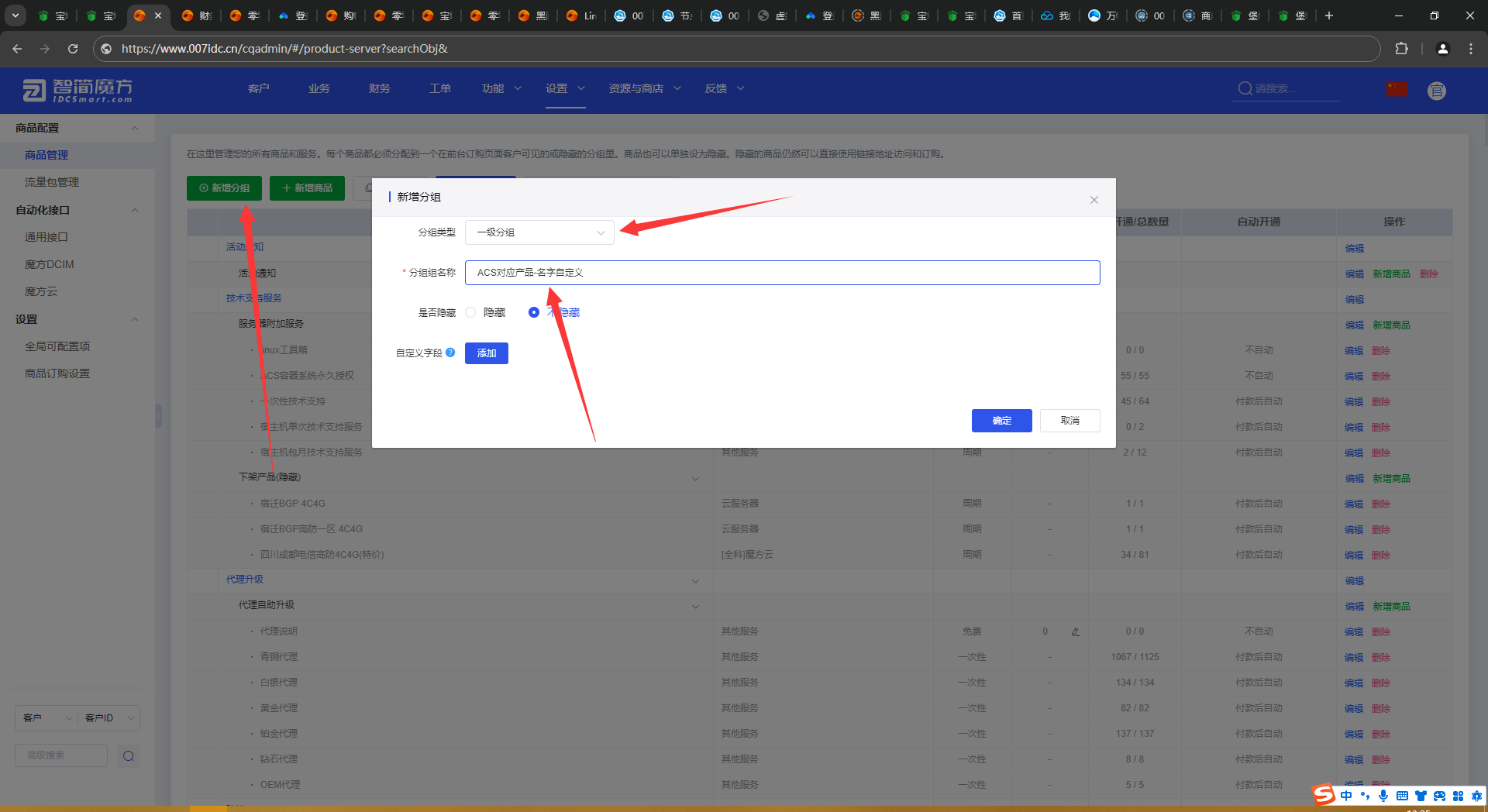This screenshot has height=812, width=1488.
Task: Open the 客户 filter dropdown
Action: (x=46, y=718)
